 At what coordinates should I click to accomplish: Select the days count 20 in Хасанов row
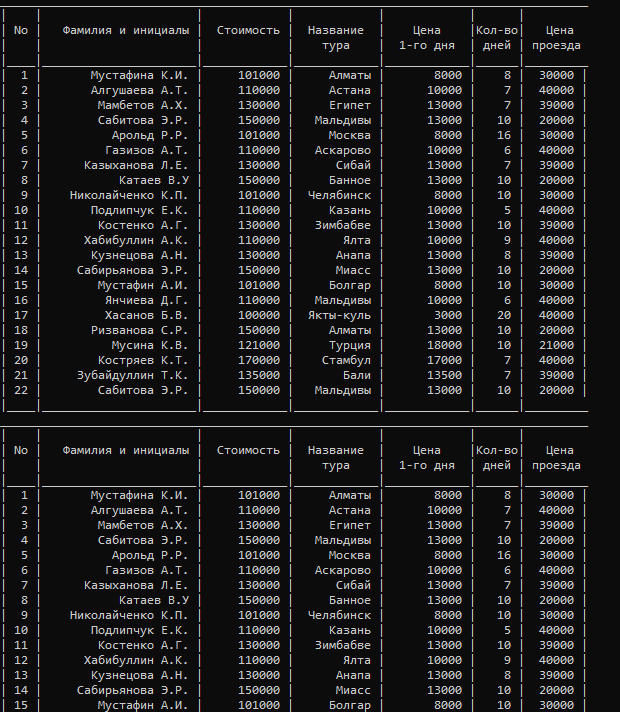[x=504, y=315]
